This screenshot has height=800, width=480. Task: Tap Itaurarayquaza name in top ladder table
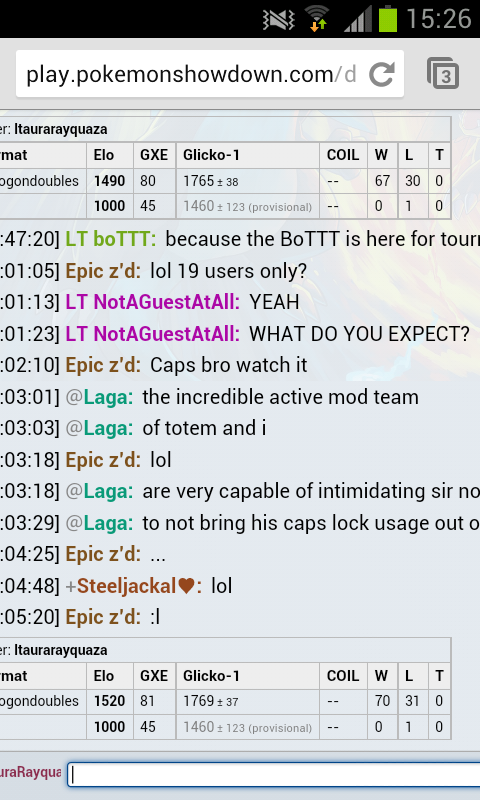61,129
